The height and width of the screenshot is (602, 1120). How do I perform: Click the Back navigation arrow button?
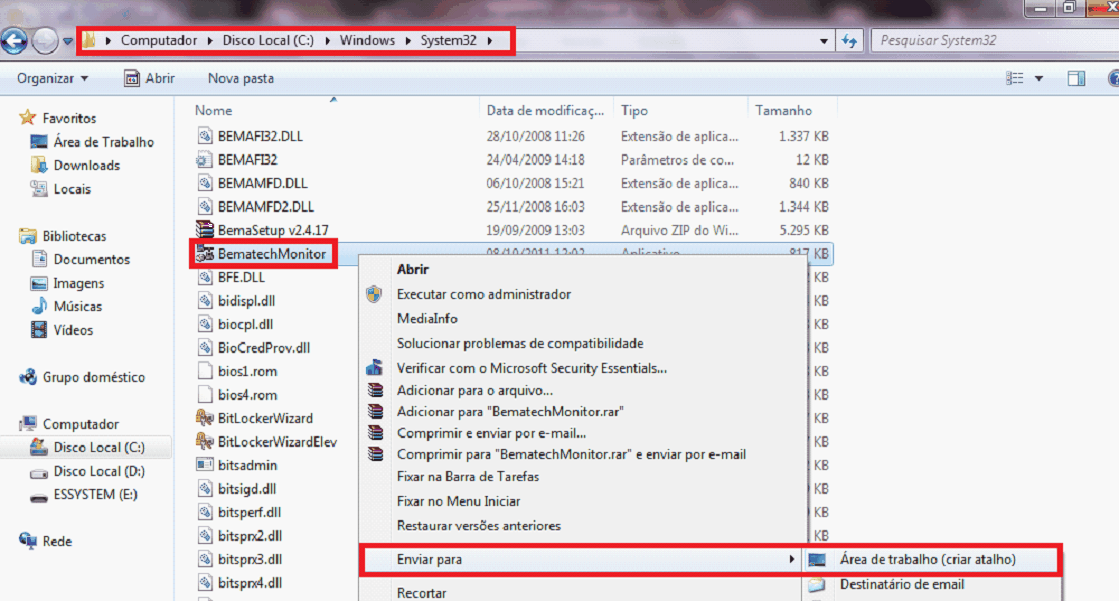14,41
